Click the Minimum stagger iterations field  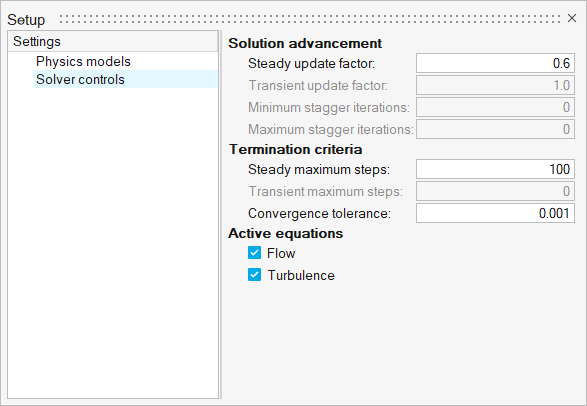pyautogui.click(x=495, y=107)
